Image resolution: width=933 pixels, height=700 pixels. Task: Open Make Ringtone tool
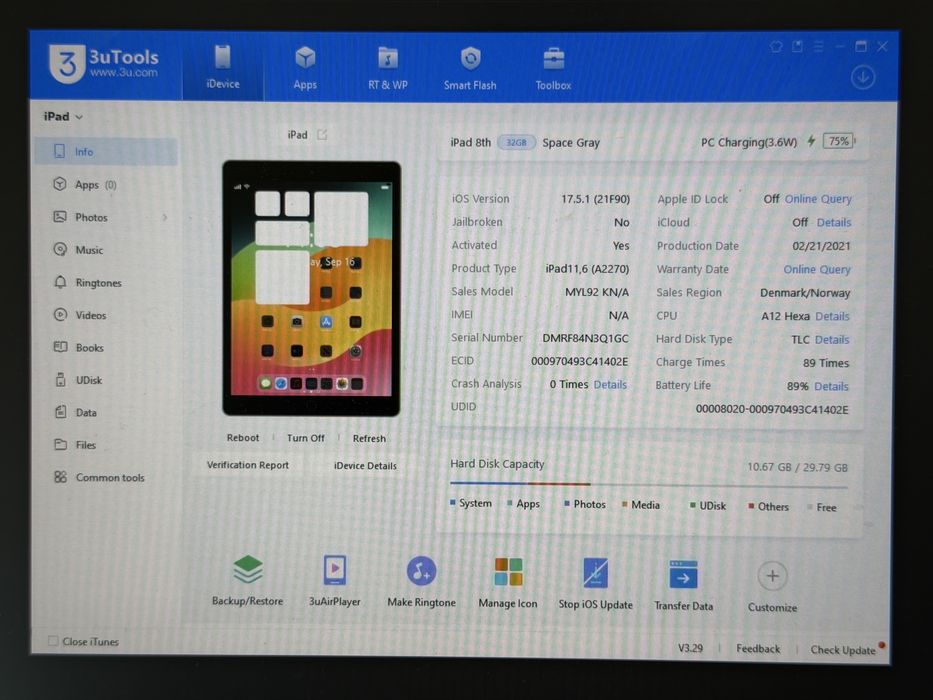[421, 582]
